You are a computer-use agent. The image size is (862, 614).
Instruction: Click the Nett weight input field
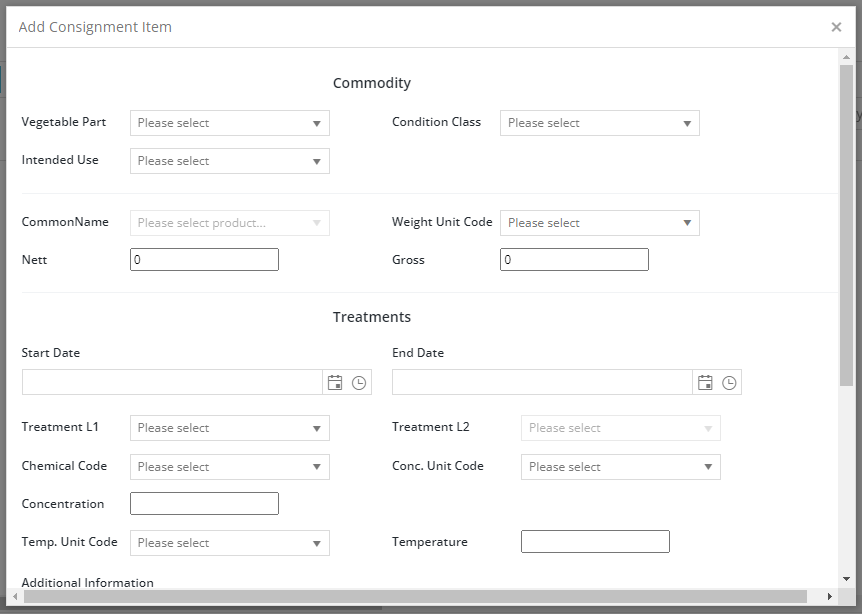point(205,259)
